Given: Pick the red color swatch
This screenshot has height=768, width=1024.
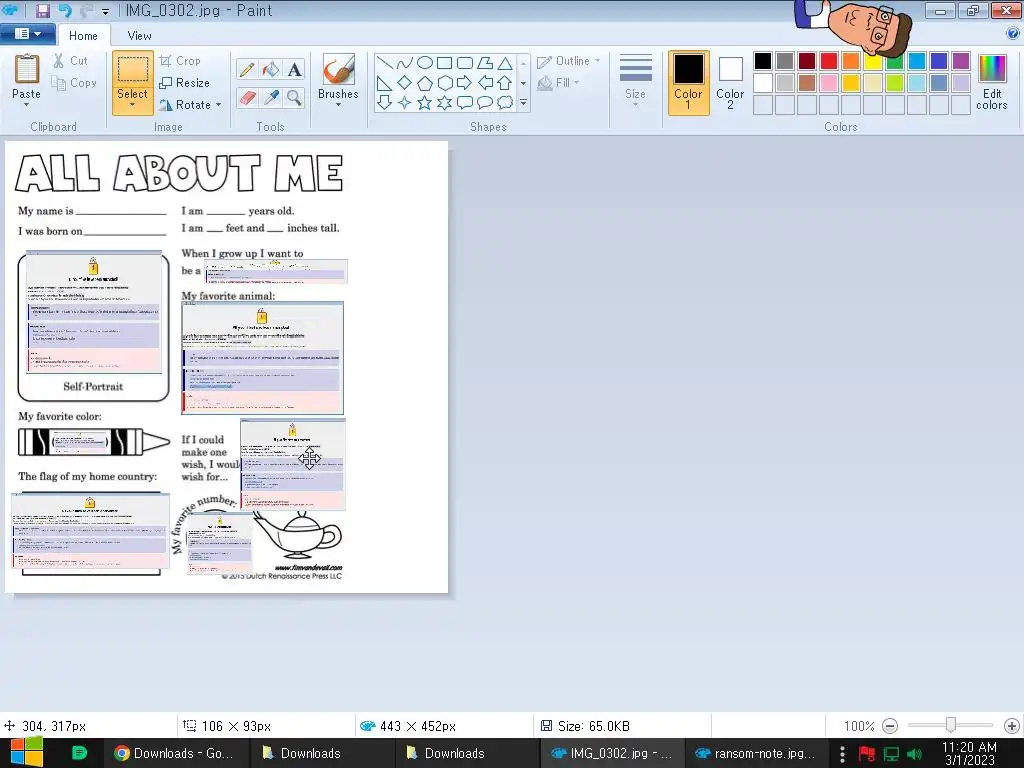Looking at the screenshot, I should [x=829, y=61].
